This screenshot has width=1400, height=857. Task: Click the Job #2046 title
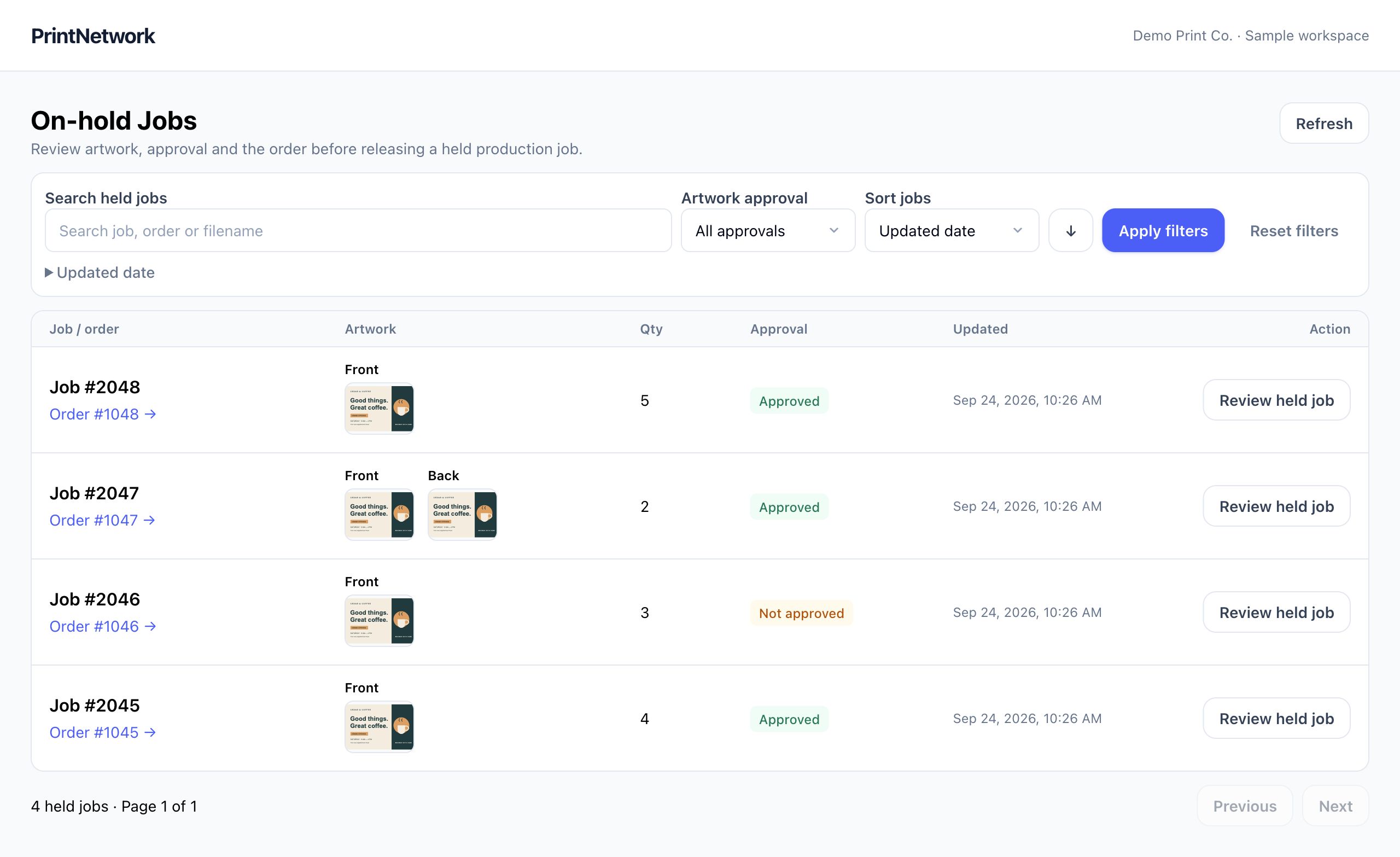tap(95, 599)
